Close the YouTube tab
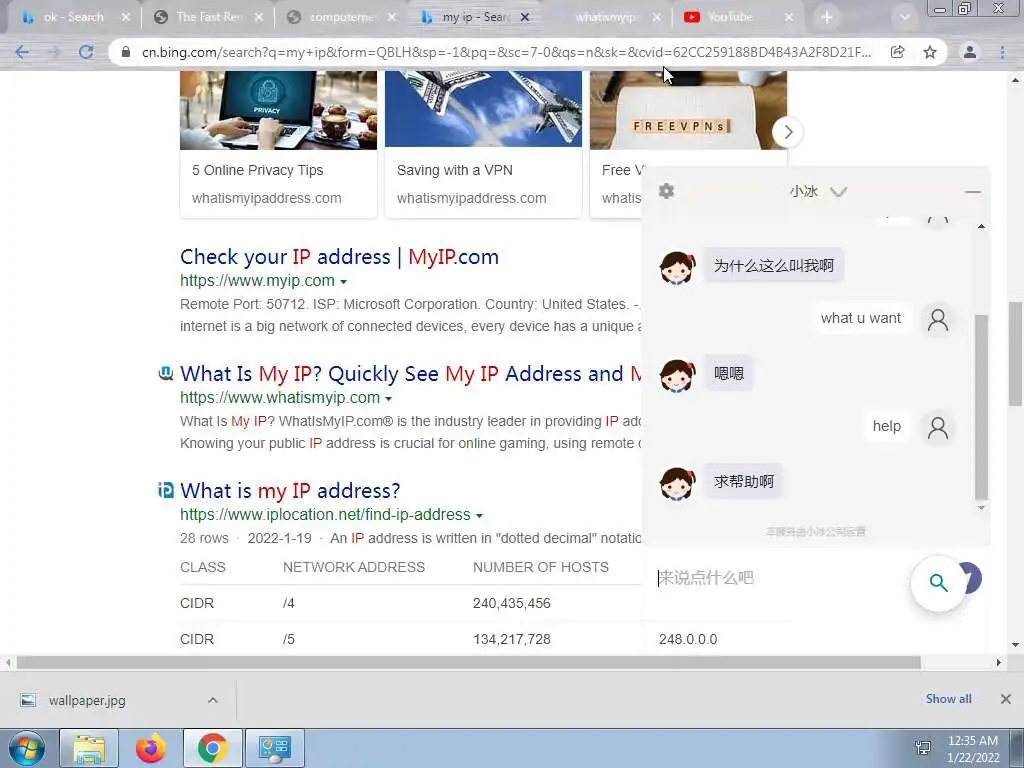Image resolution: width=1024 pixels, height=768 pixels. [789, 18]
